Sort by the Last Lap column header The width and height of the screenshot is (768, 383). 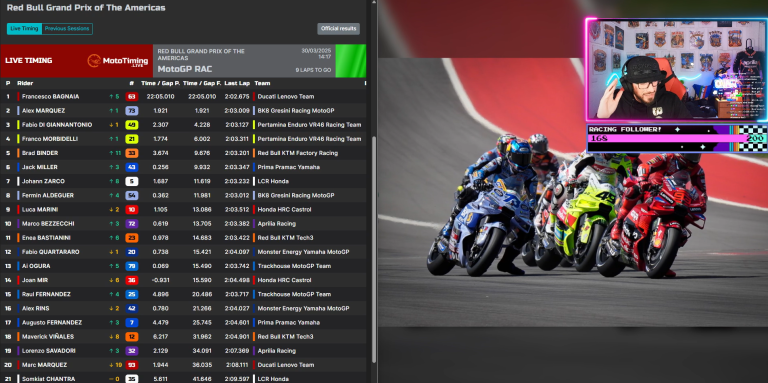(x=237, y=83)
